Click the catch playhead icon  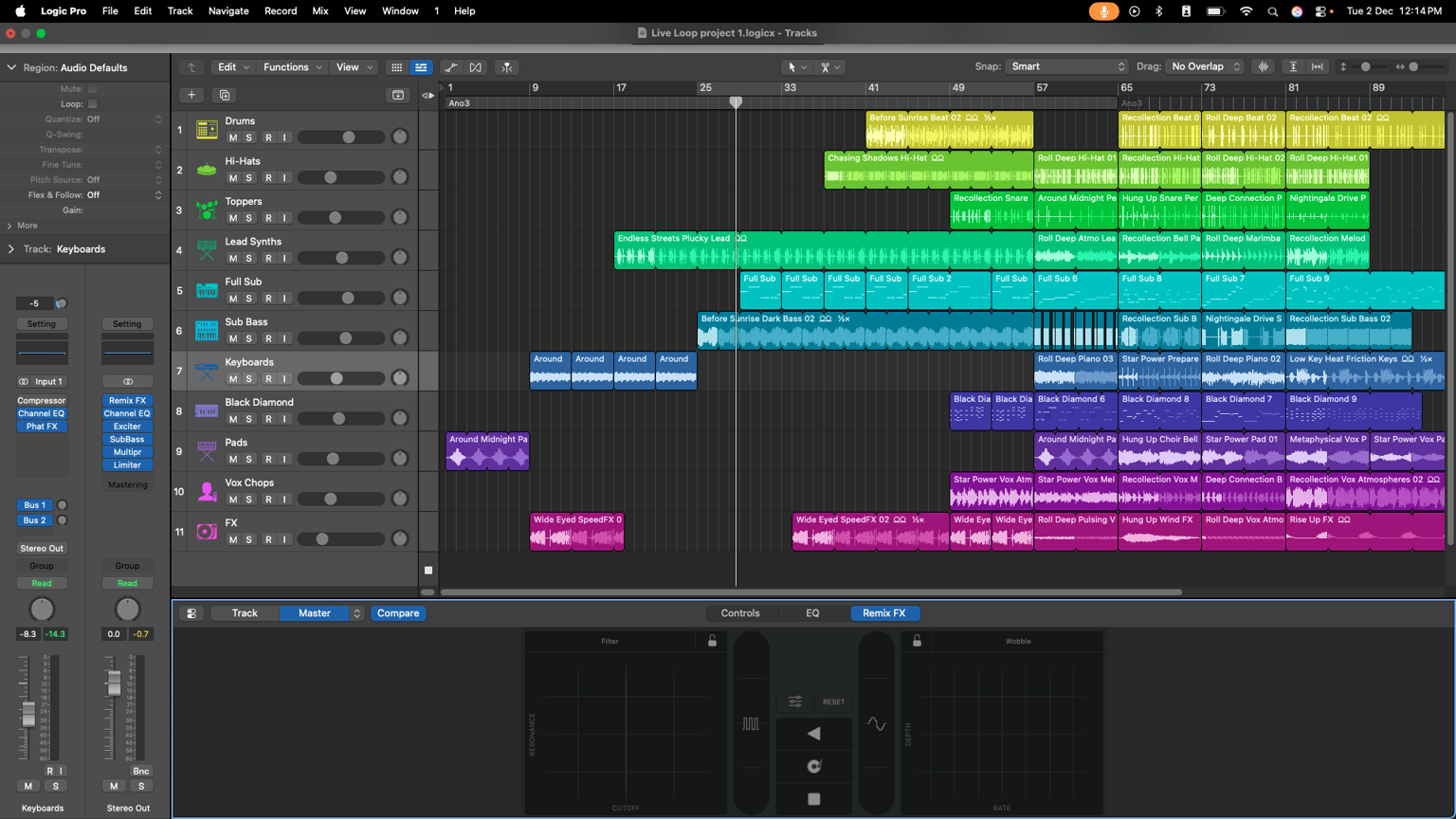tap(507, 67)
